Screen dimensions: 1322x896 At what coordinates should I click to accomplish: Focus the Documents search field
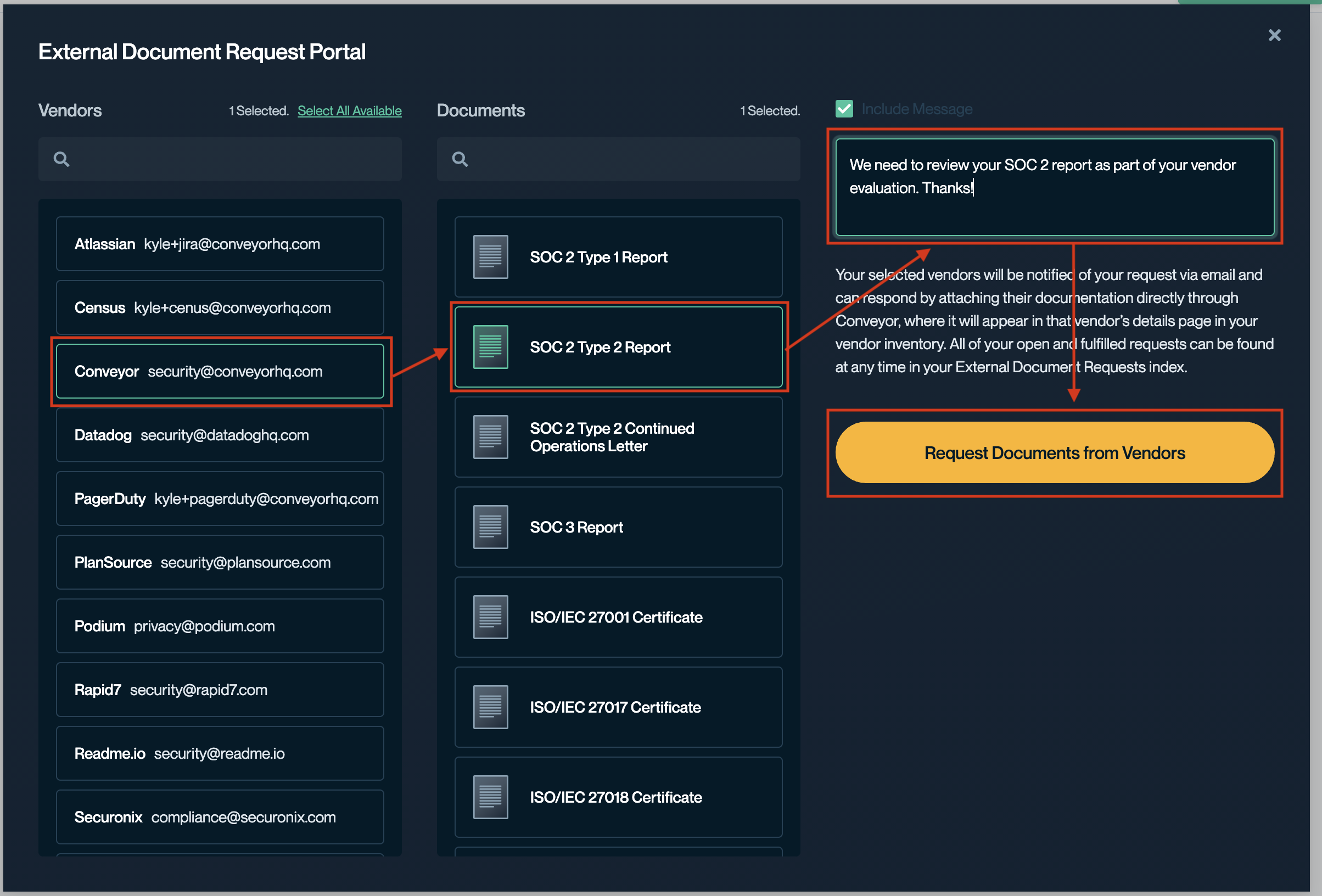coord(626,159)
